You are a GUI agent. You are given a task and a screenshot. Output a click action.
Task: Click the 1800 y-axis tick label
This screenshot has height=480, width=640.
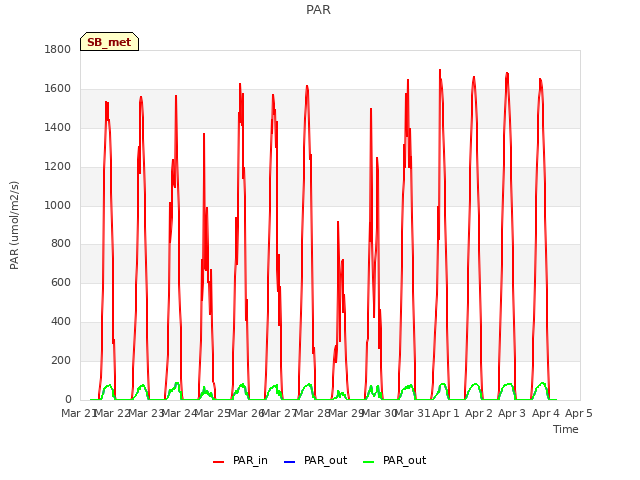tap(58, 49)
